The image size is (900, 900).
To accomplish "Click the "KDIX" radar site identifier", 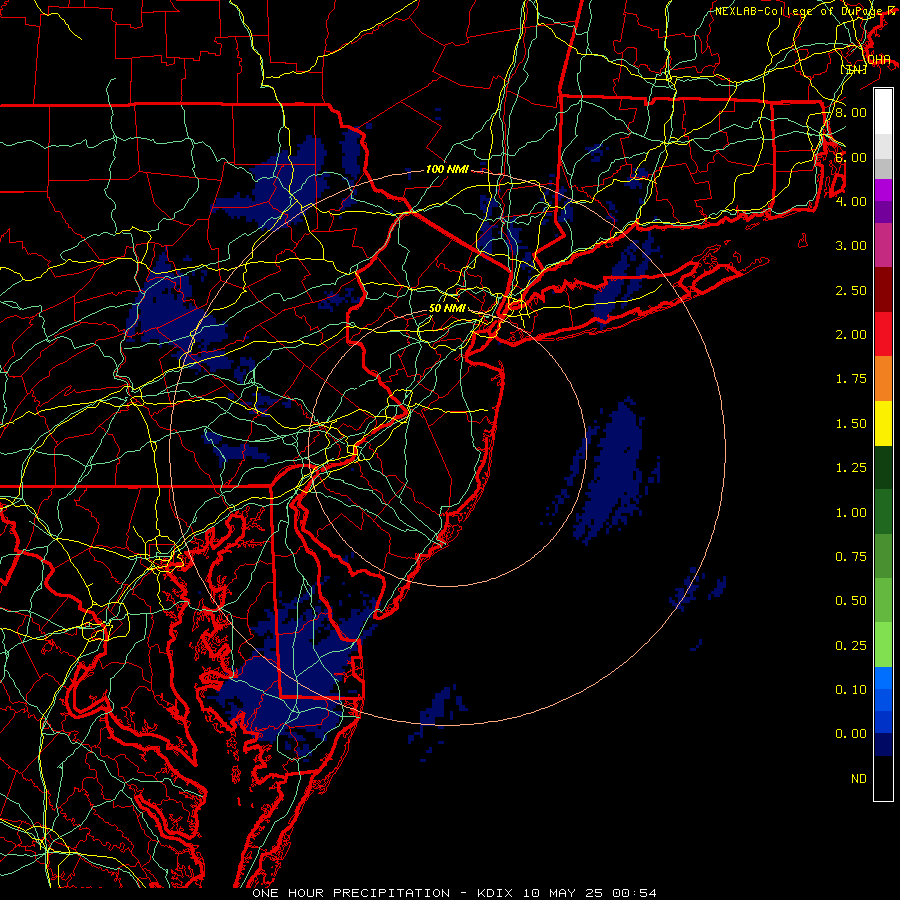I will [496, 893].
